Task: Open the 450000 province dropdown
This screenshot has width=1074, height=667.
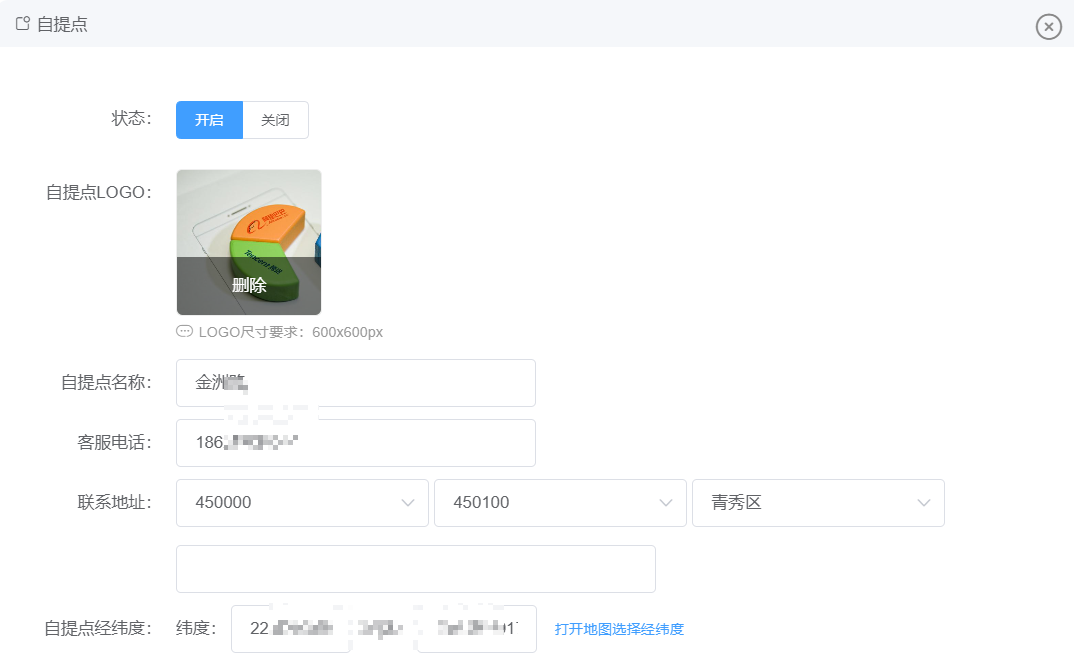Action: (302, 503)
